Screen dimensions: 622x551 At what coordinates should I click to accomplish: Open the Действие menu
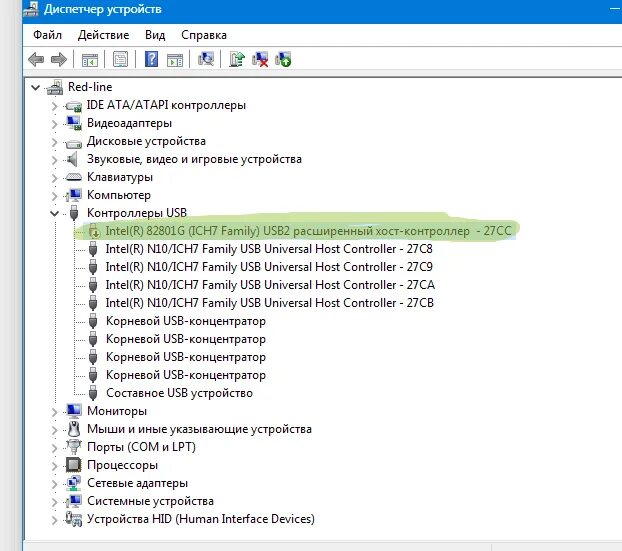103,35
